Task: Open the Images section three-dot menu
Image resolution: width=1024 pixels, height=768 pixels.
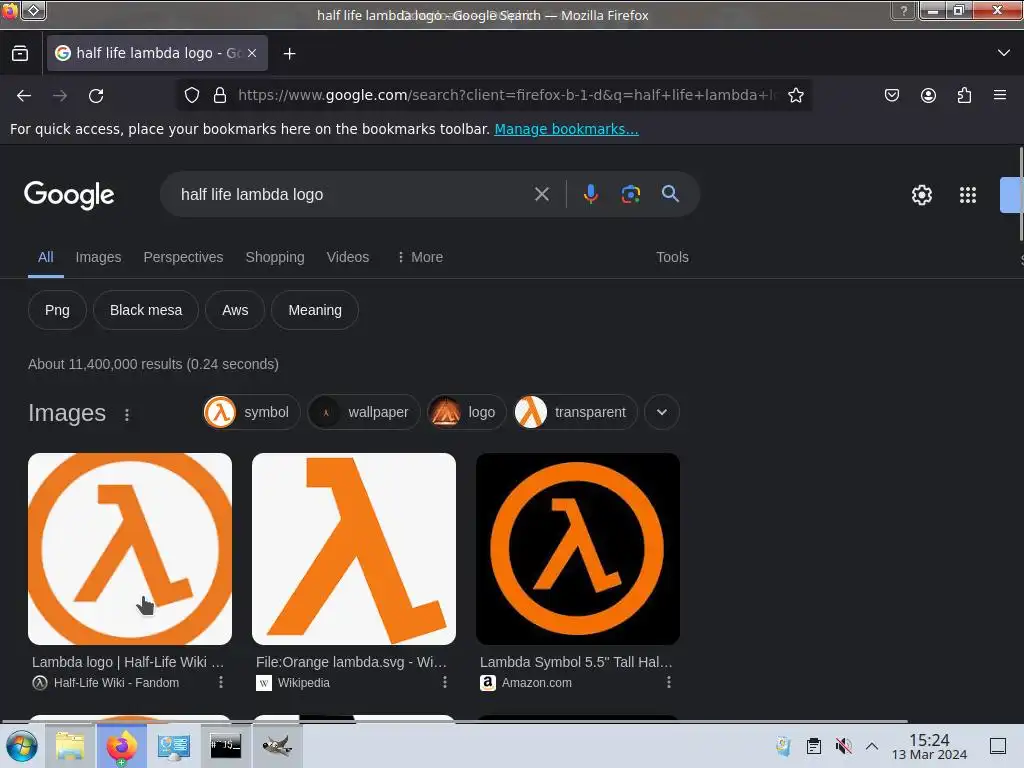Action: pos(127,414)
